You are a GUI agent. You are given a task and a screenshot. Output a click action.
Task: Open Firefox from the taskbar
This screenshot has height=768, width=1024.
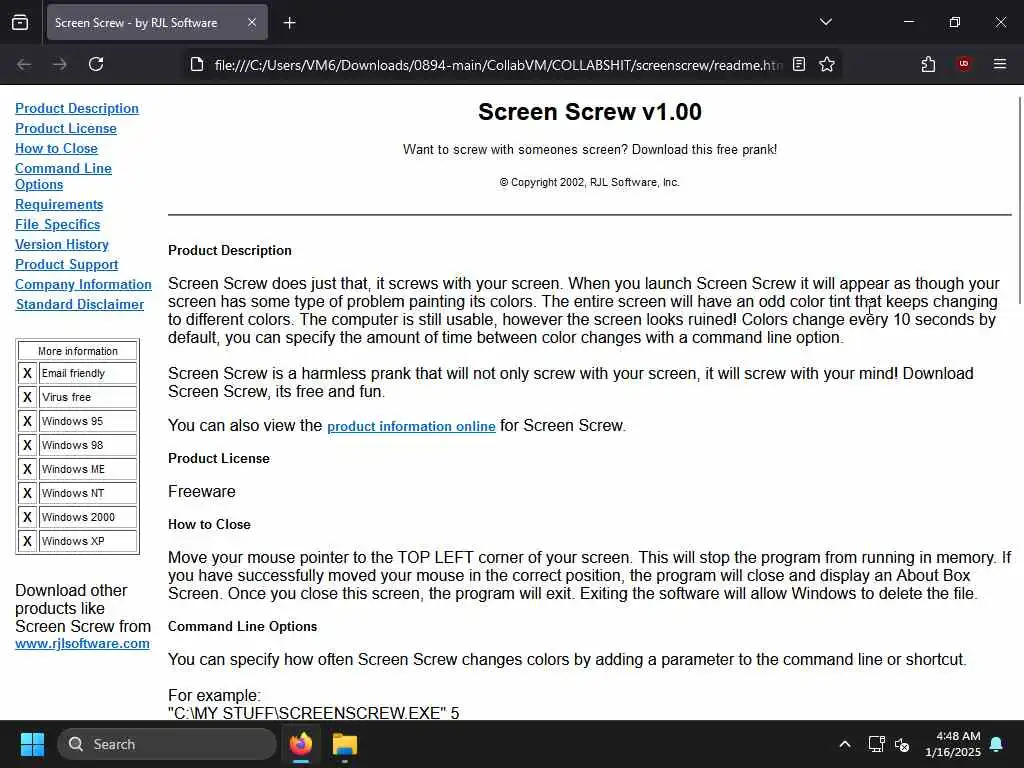click(x=301, y=744)
